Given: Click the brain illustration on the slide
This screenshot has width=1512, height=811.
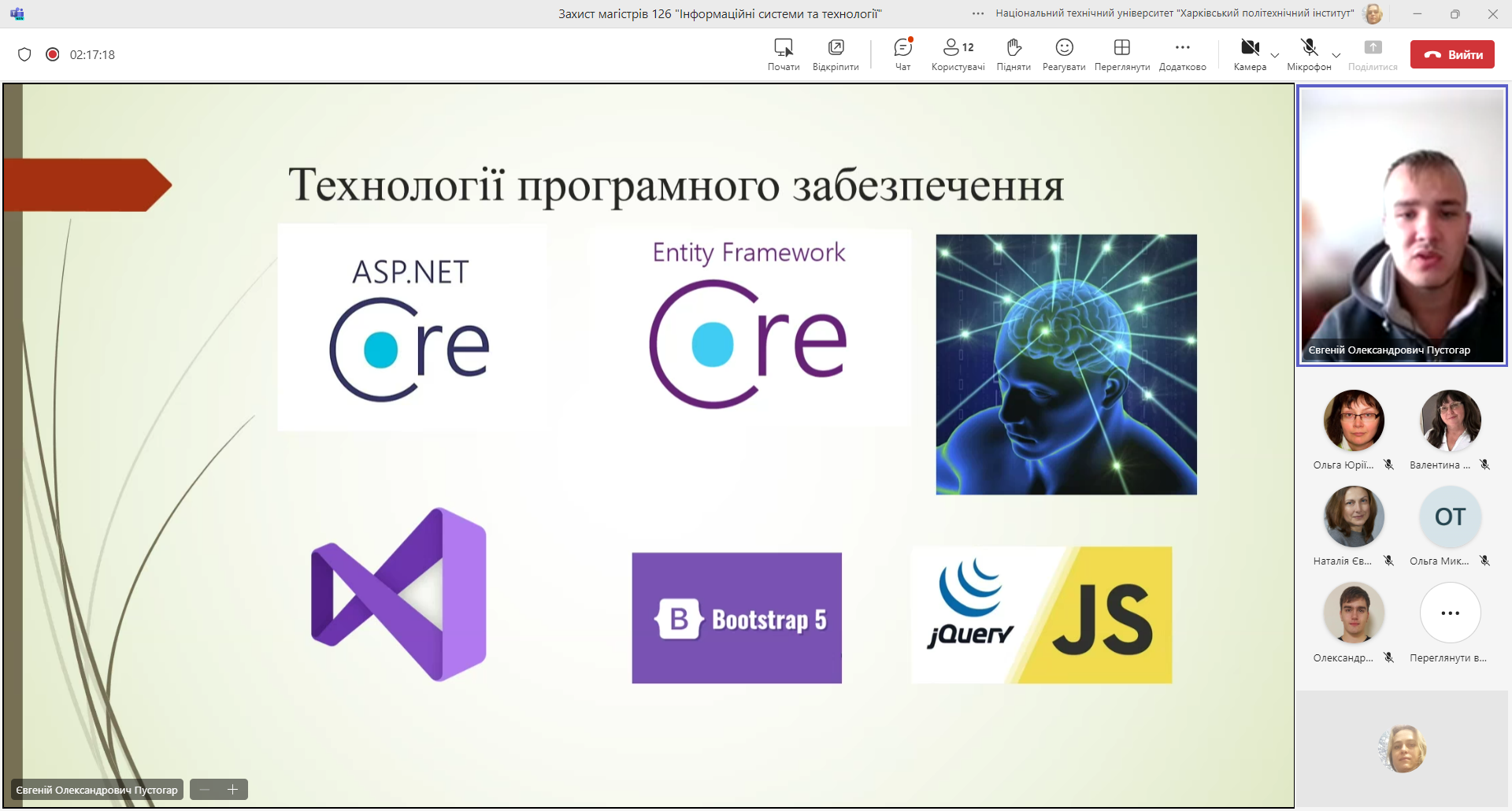Looking at the screenshot, I should (x=1066, y=365).
